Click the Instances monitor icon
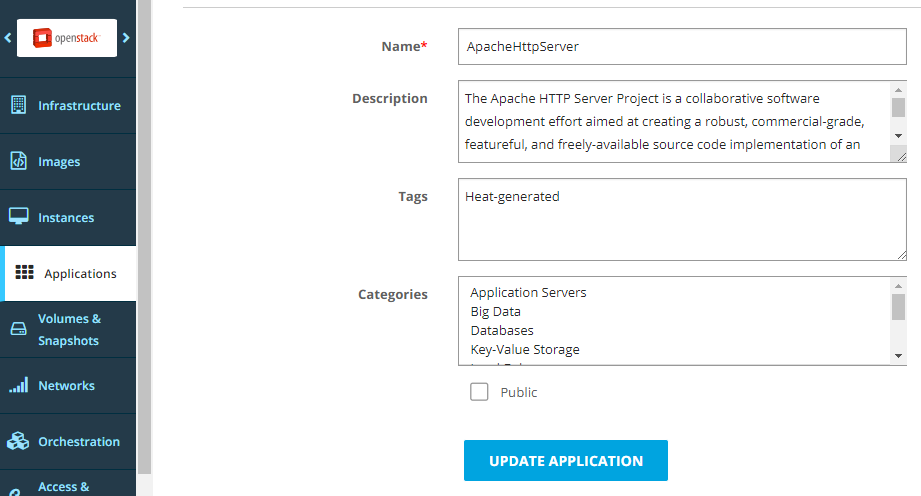This screenshot has height=496, width=921. coord(18,217)
